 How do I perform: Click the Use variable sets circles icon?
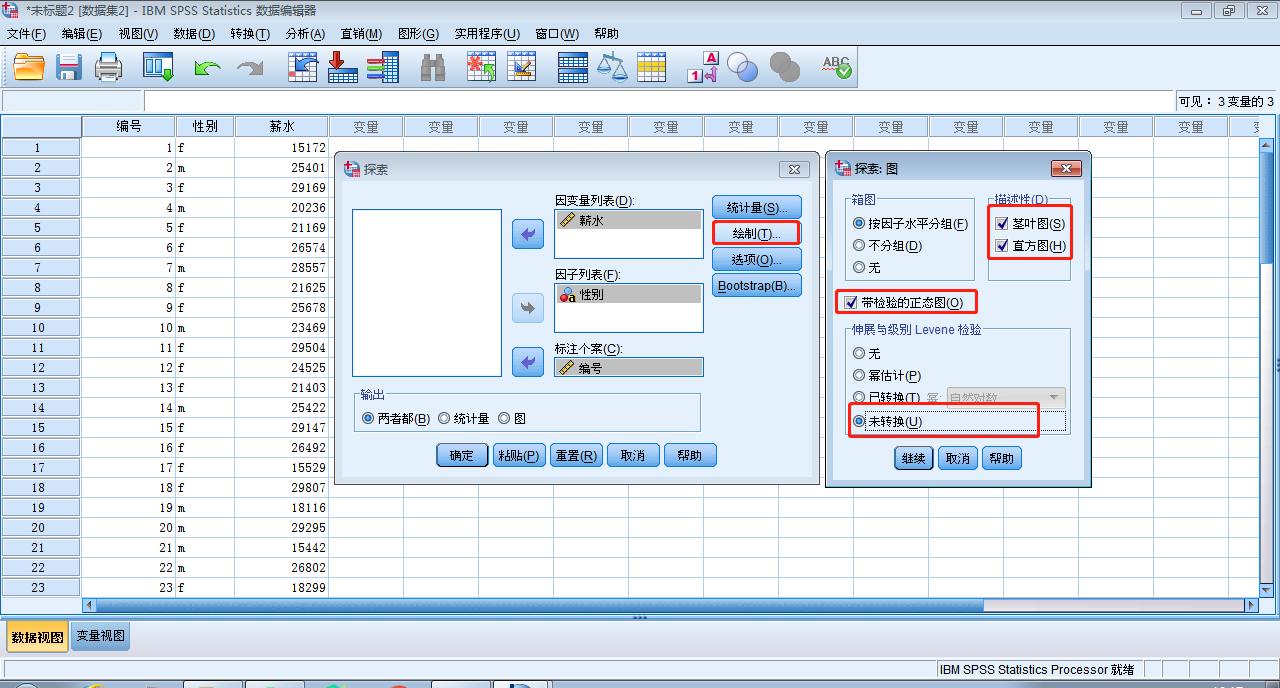point(742,67)
